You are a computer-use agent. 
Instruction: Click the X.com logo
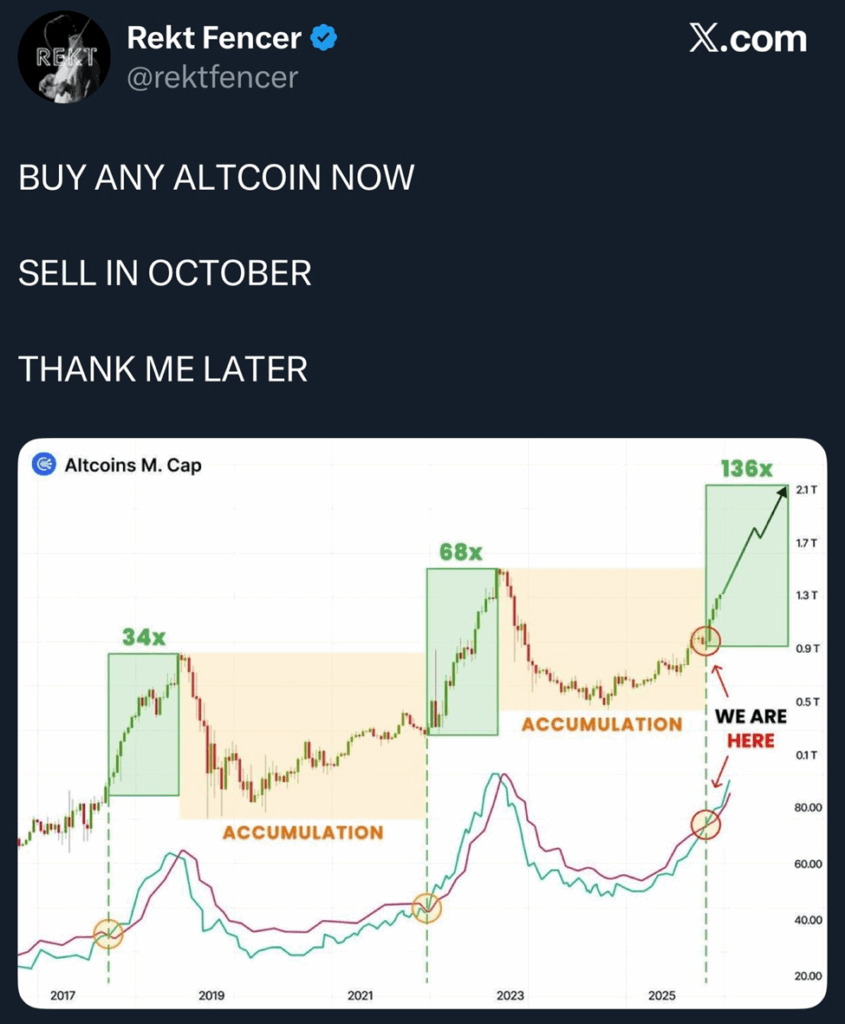(747, 39)
